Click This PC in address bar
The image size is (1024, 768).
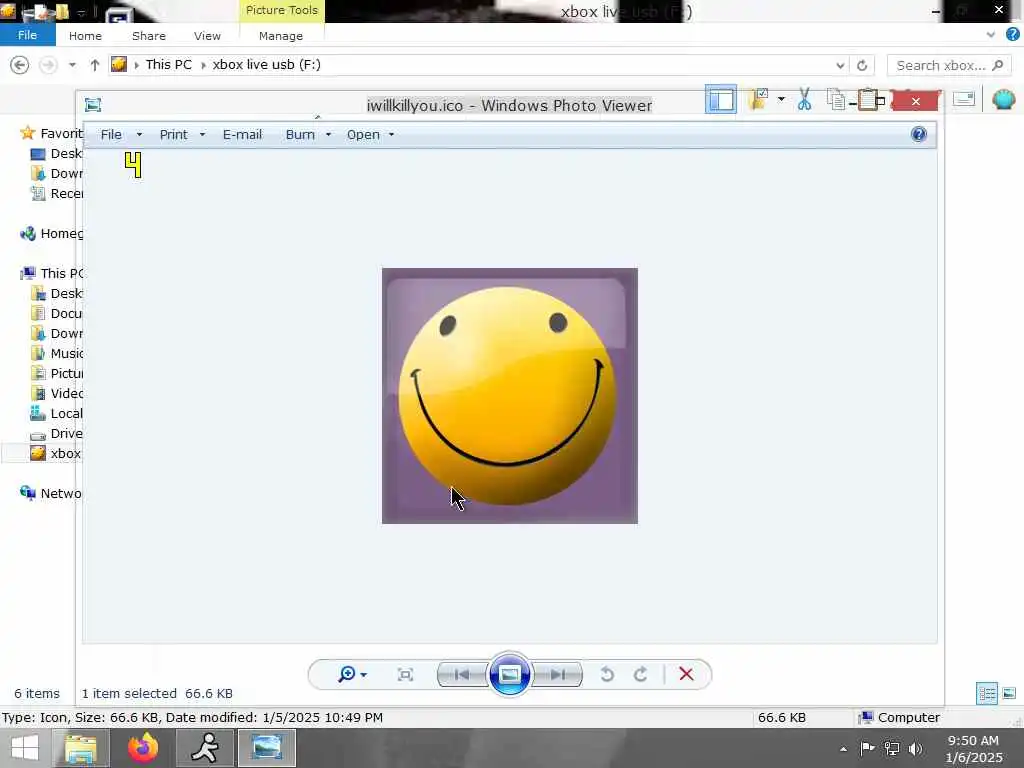pyautogui.click(x=168, y=65)
